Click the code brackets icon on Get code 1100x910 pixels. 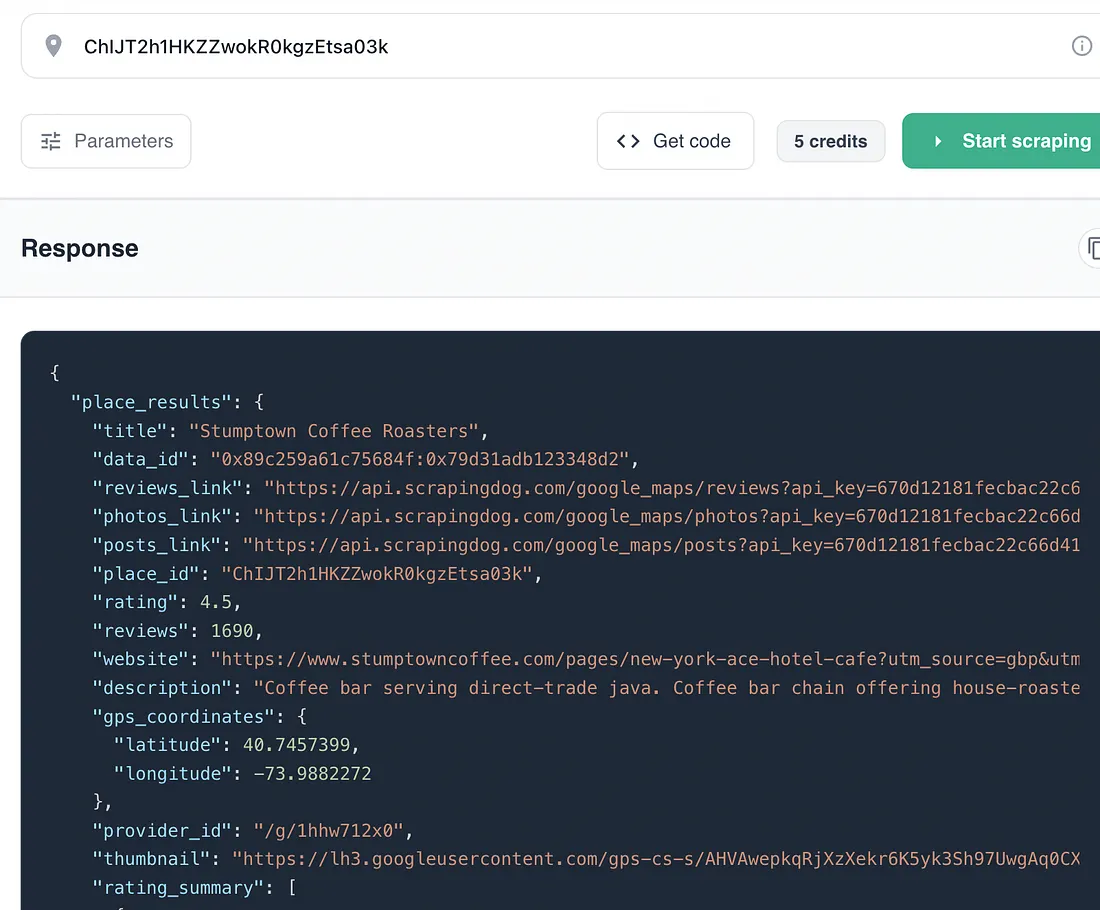point(629,141)
